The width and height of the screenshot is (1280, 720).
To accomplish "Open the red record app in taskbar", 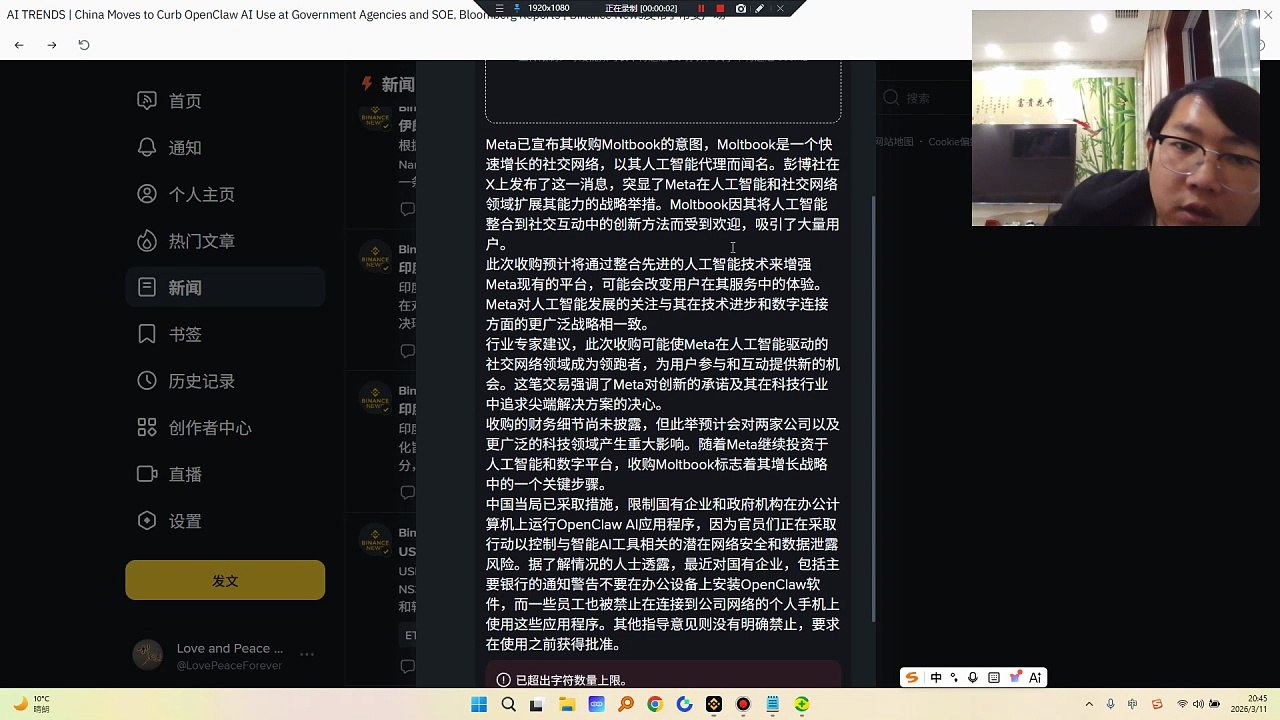I will click(x=743, y=704).
